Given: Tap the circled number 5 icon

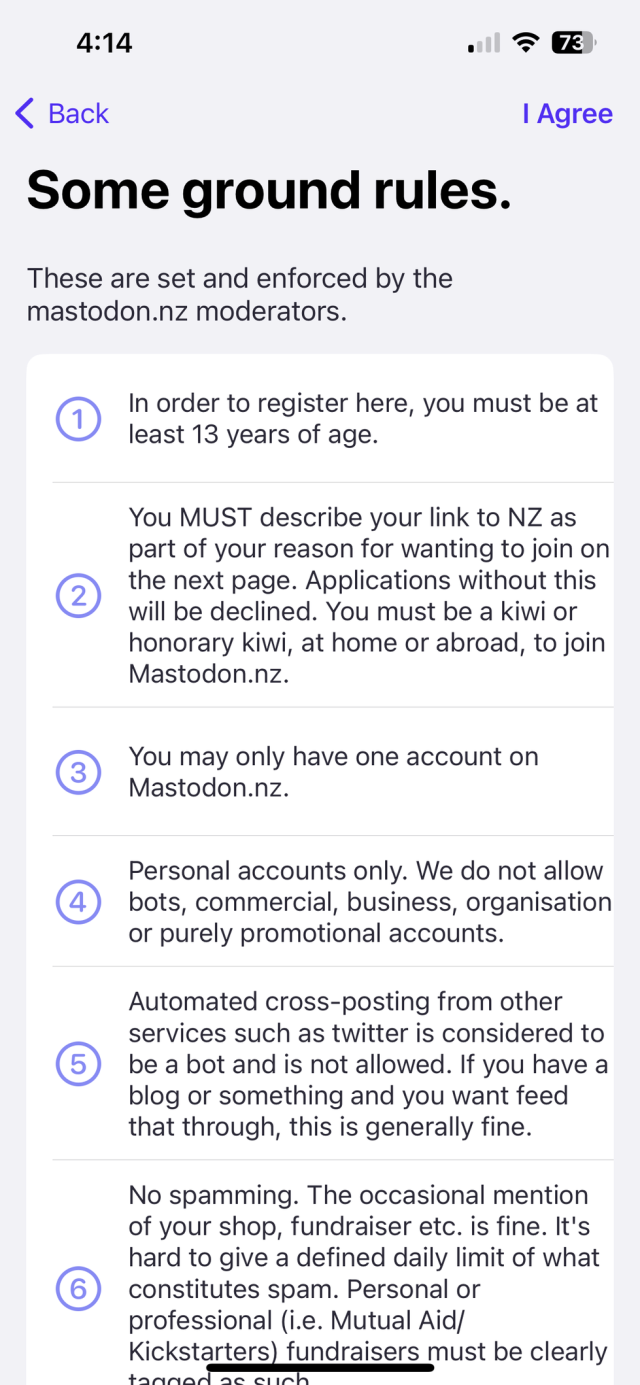Looking at the screenshot, I should [x=77, y=1064].
